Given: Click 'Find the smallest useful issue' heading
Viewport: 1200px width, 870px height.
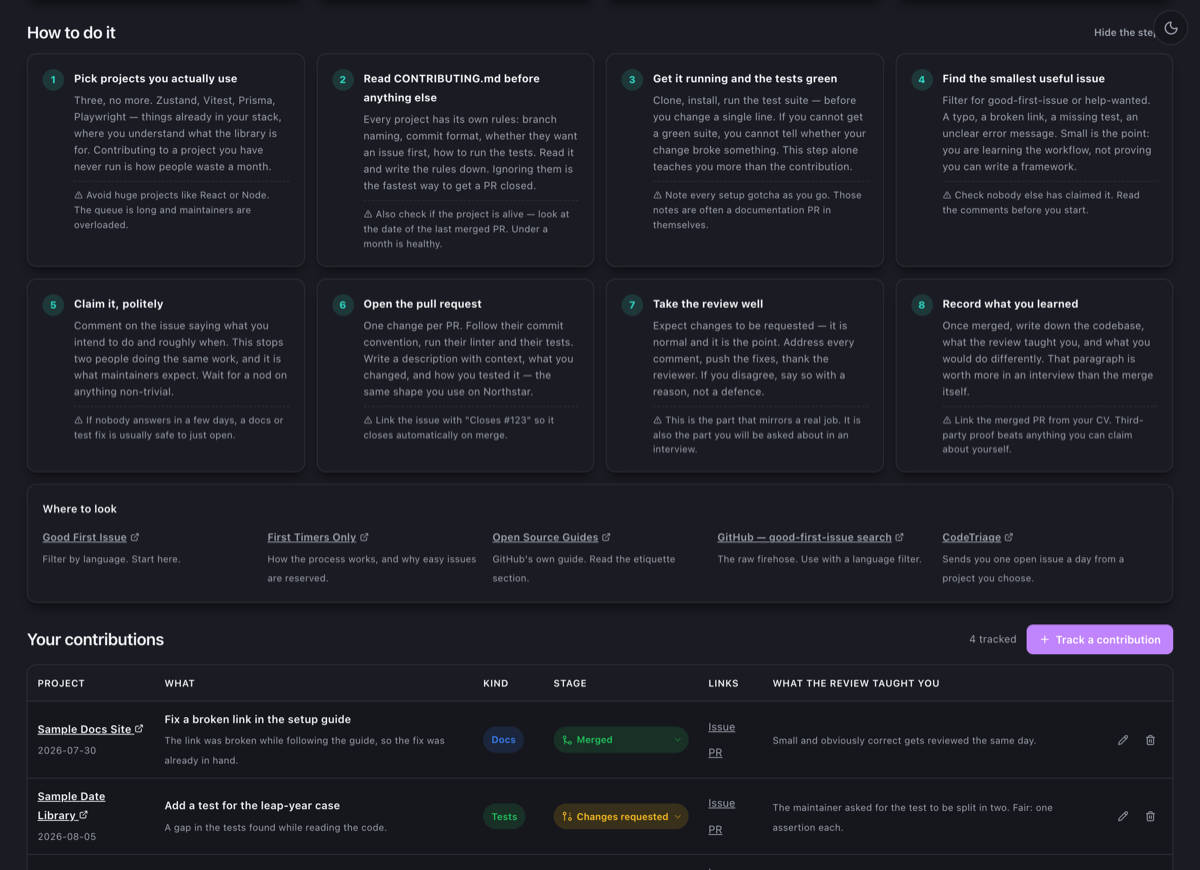Looking at the screenshot, I should pos(1024,78).
